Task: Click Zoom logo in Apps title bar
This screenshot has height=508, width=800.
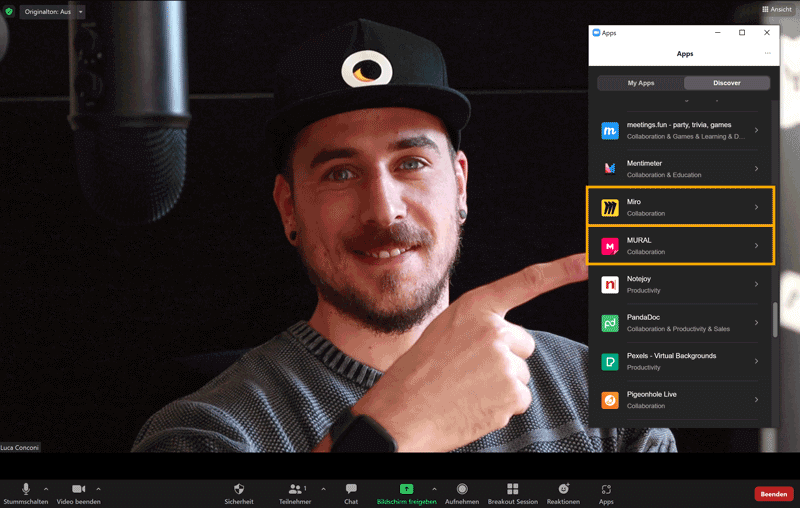Action: click(x=596, y=33)
